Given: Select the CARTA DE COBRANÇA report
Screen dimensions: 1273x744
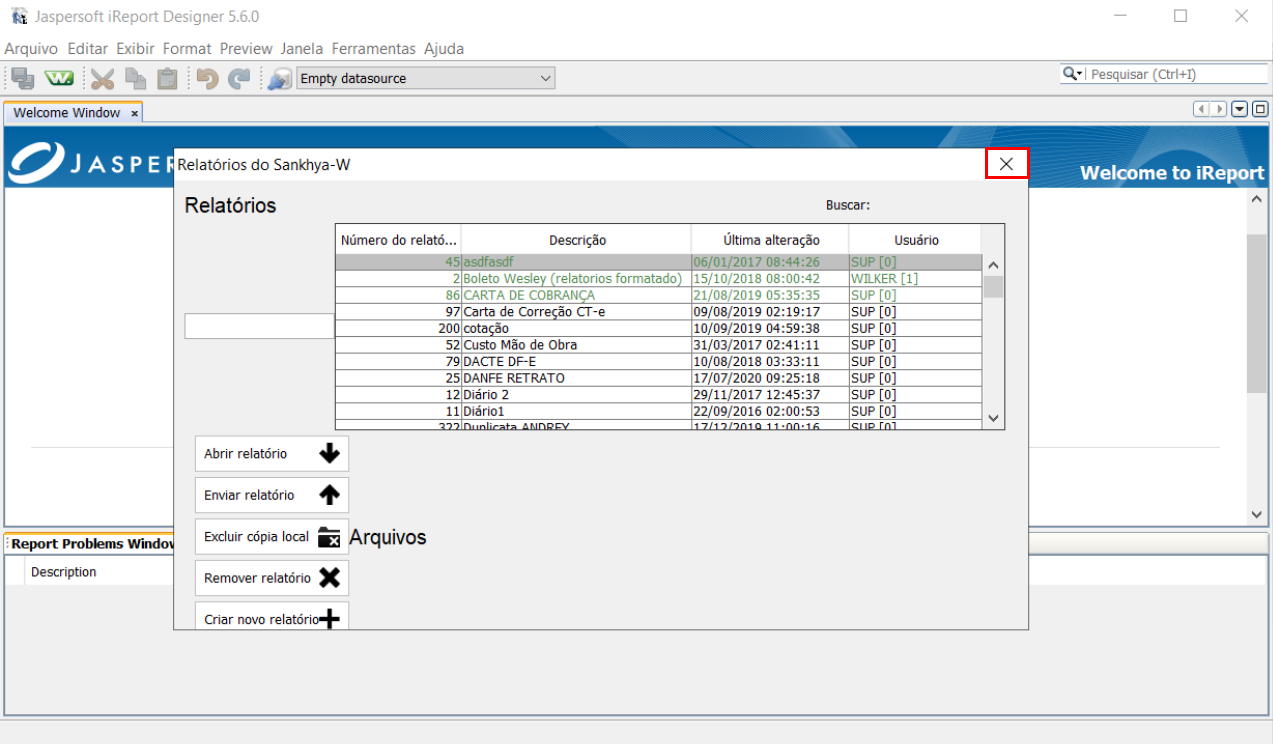Looking at the screenshot, I should pyautogui.click(x=659, y=295).
